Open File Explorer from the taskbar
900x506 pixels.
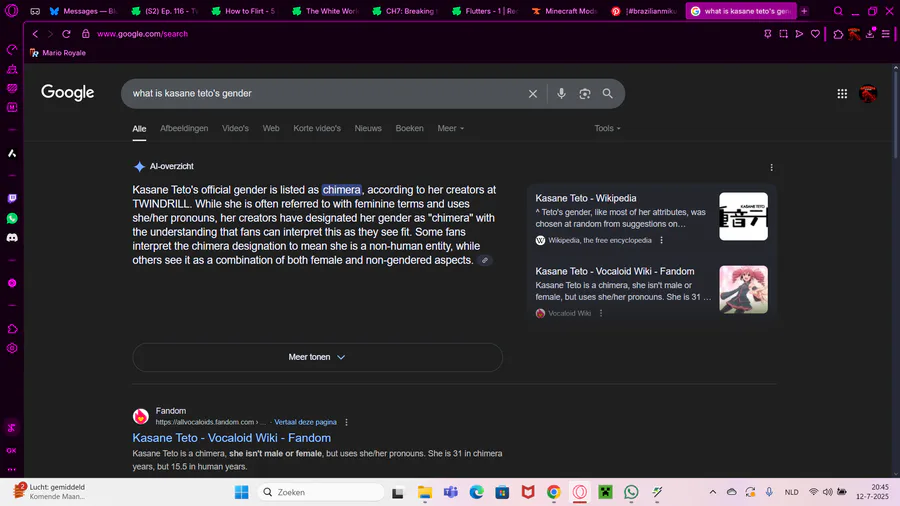click(x=425, y=492)
